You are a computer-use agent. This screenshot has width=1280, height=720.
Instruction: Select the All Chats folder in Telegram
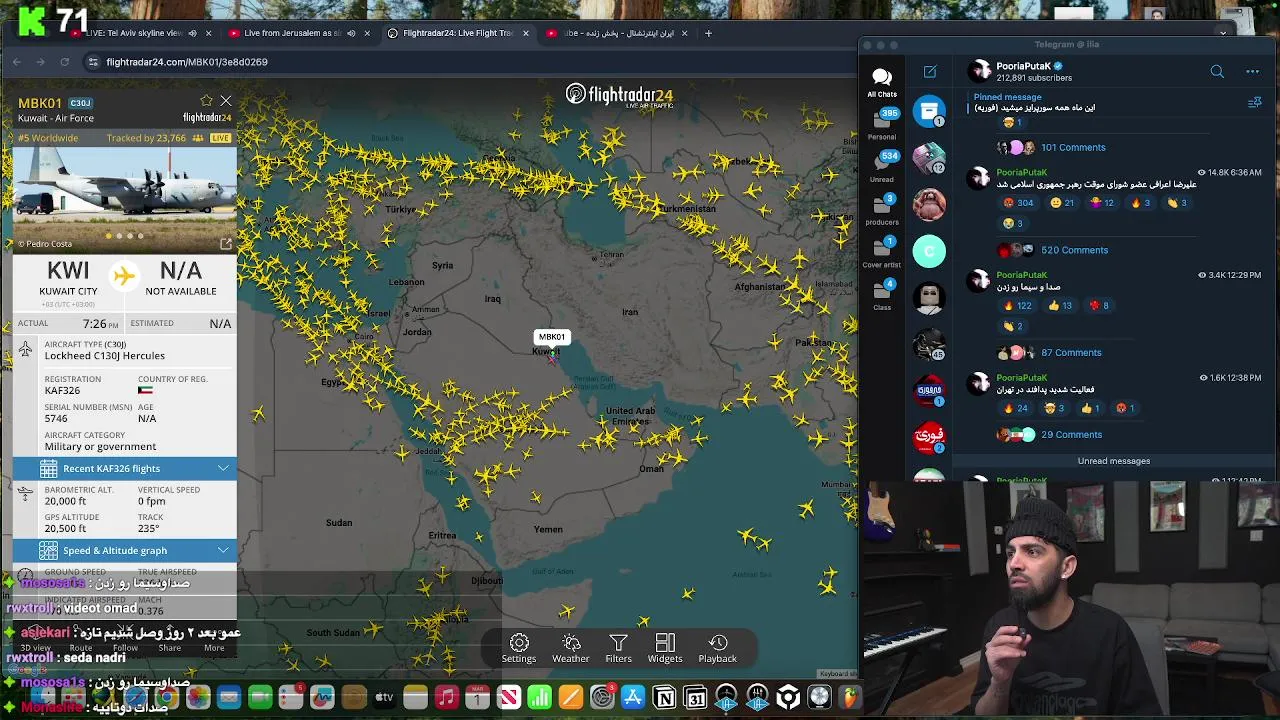tap(882, 82)
